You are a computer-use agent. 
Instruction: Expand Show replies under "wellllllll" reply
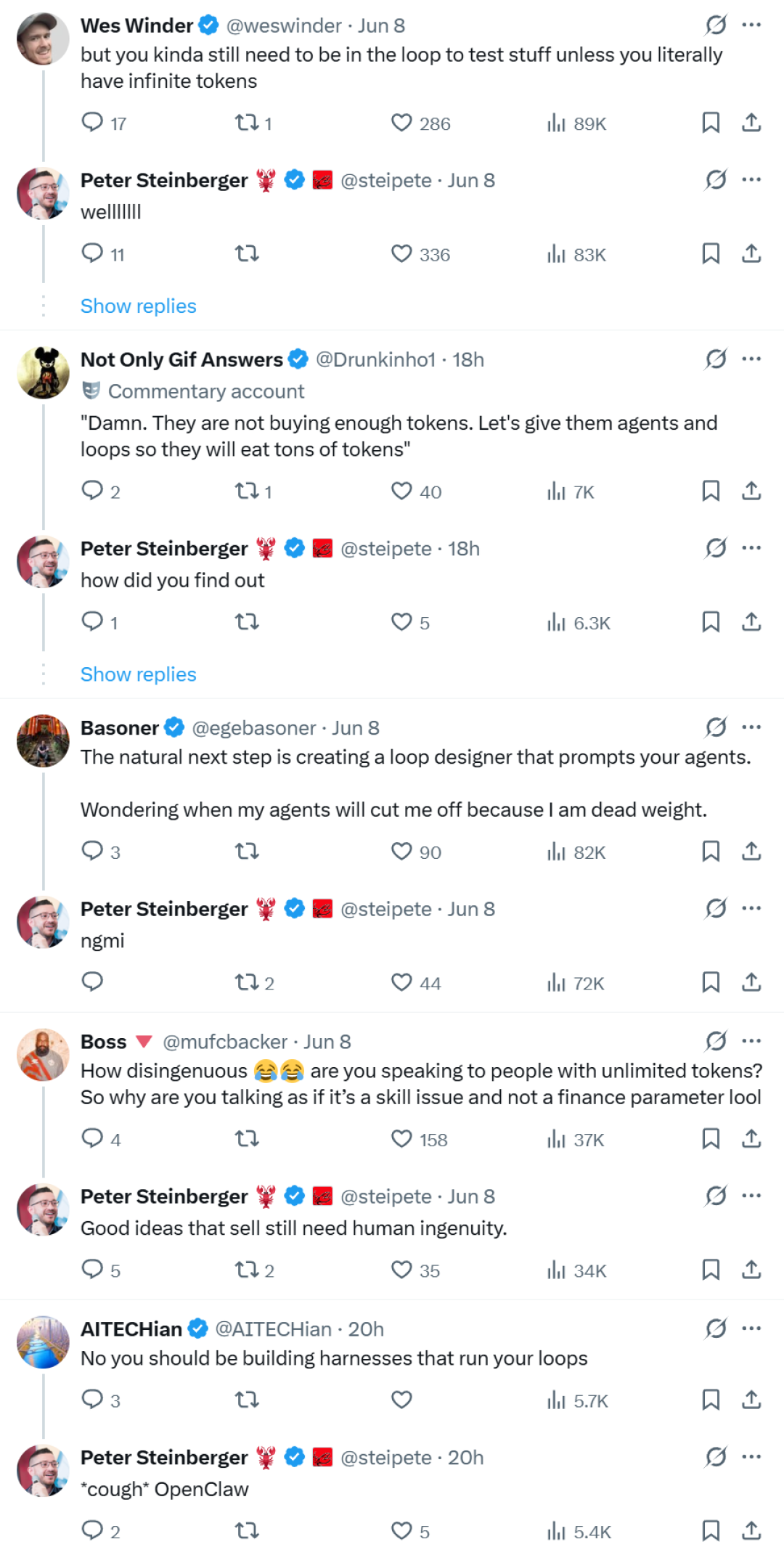coord(139,306)
